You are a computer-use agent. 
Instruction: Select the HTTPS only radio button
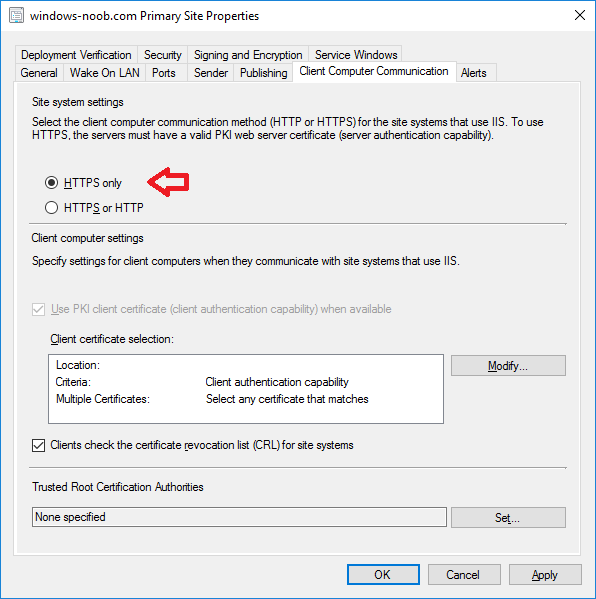[x=52, y=183]
